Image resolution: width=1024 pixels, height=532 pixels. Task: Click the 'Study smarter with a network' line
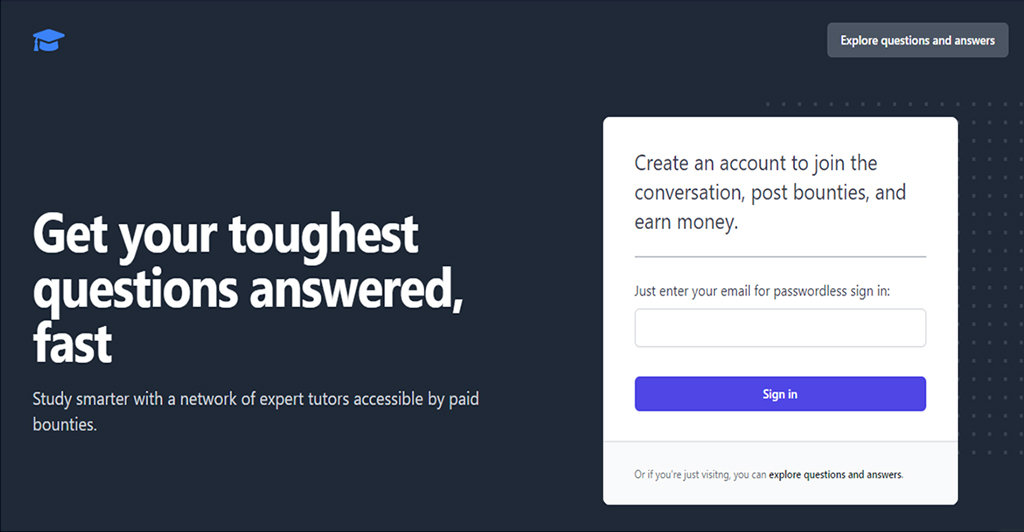pyautogui.click(x=255, y=399)
